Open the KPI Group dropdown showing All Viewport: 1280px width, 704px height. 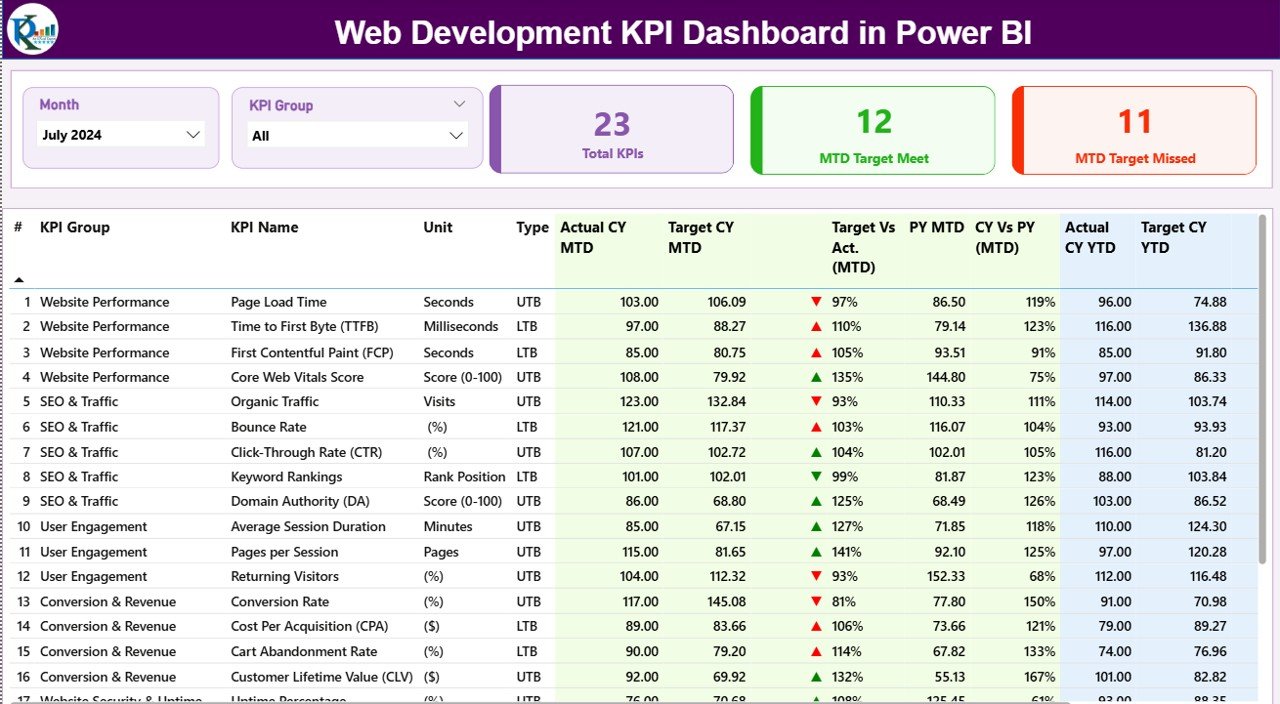click(x=456, y=136)
